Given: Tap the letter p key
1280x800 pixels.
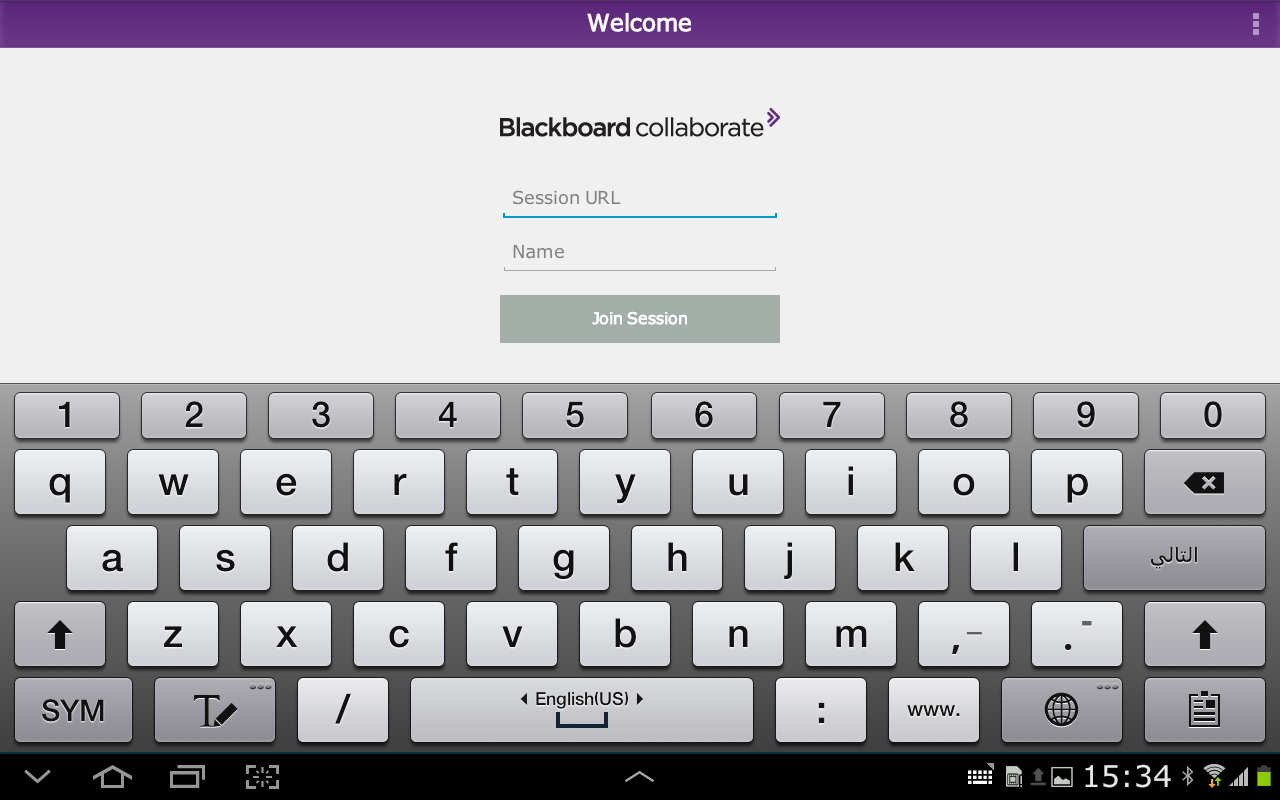Looking at the screenshot, I should (1077, 483).
